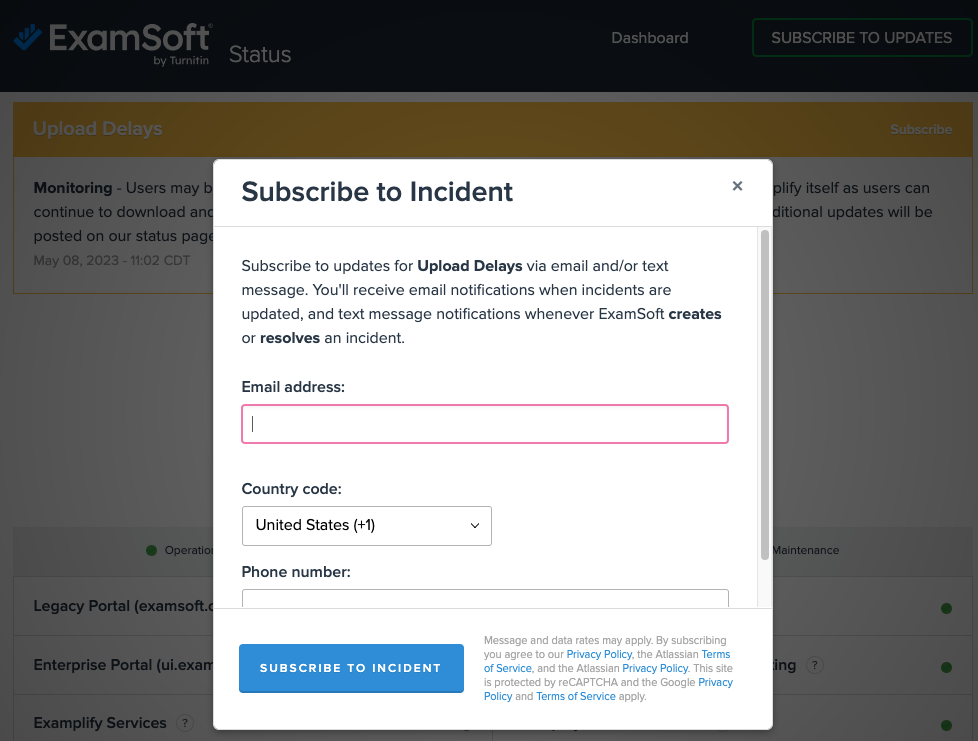This screenshot has height=741, width=978.
Task: Click question mark icon at right column
Action: (815, 665)
